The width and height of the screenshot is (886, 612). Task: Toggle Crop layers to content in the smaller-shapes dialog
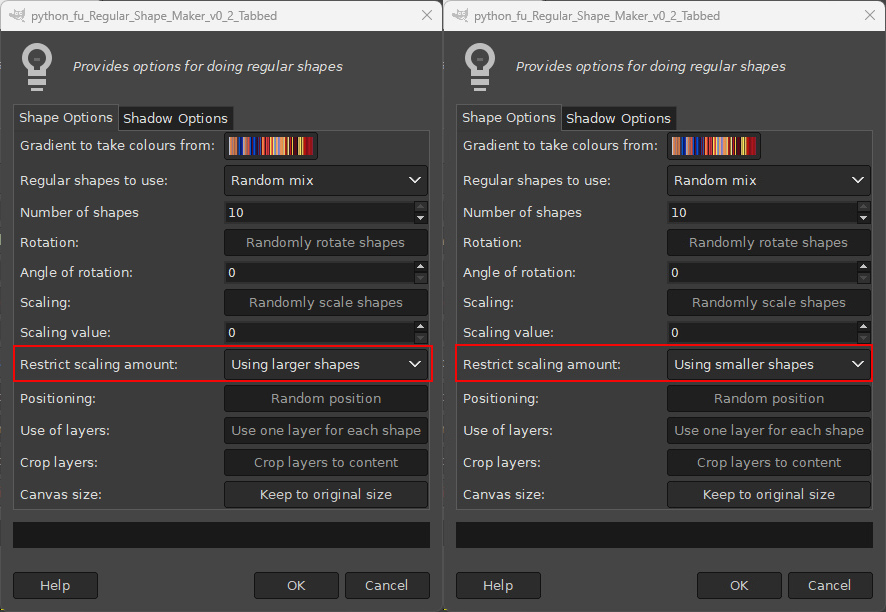[769, 462]
